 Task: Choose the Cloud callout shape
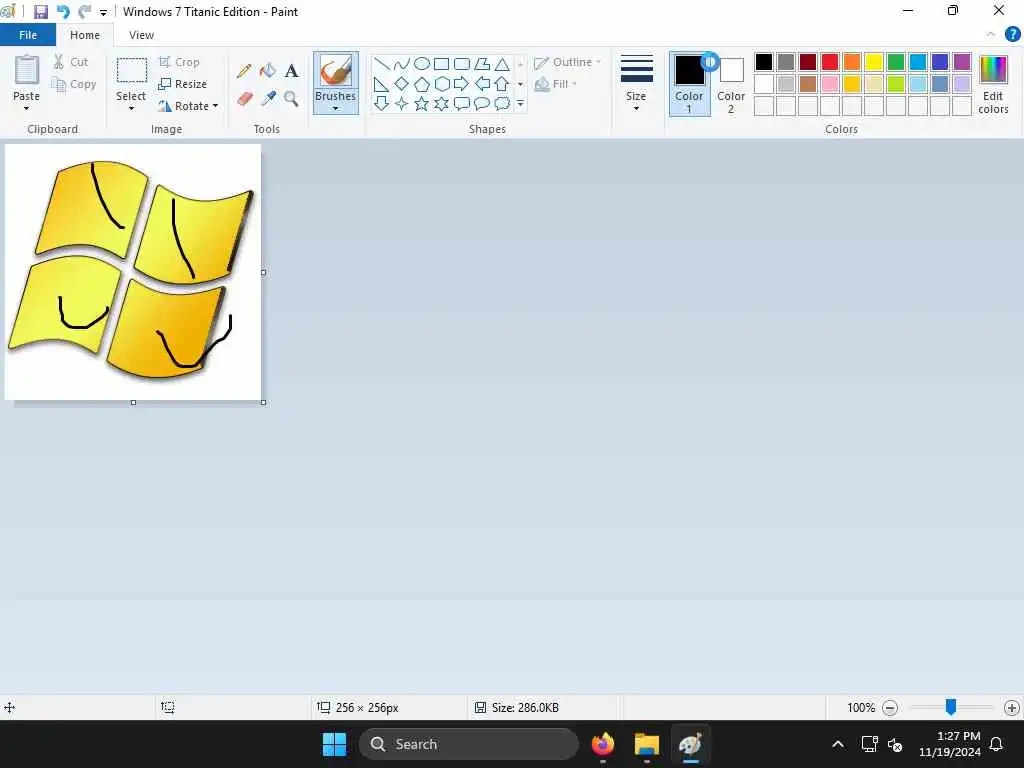(502, 104)
